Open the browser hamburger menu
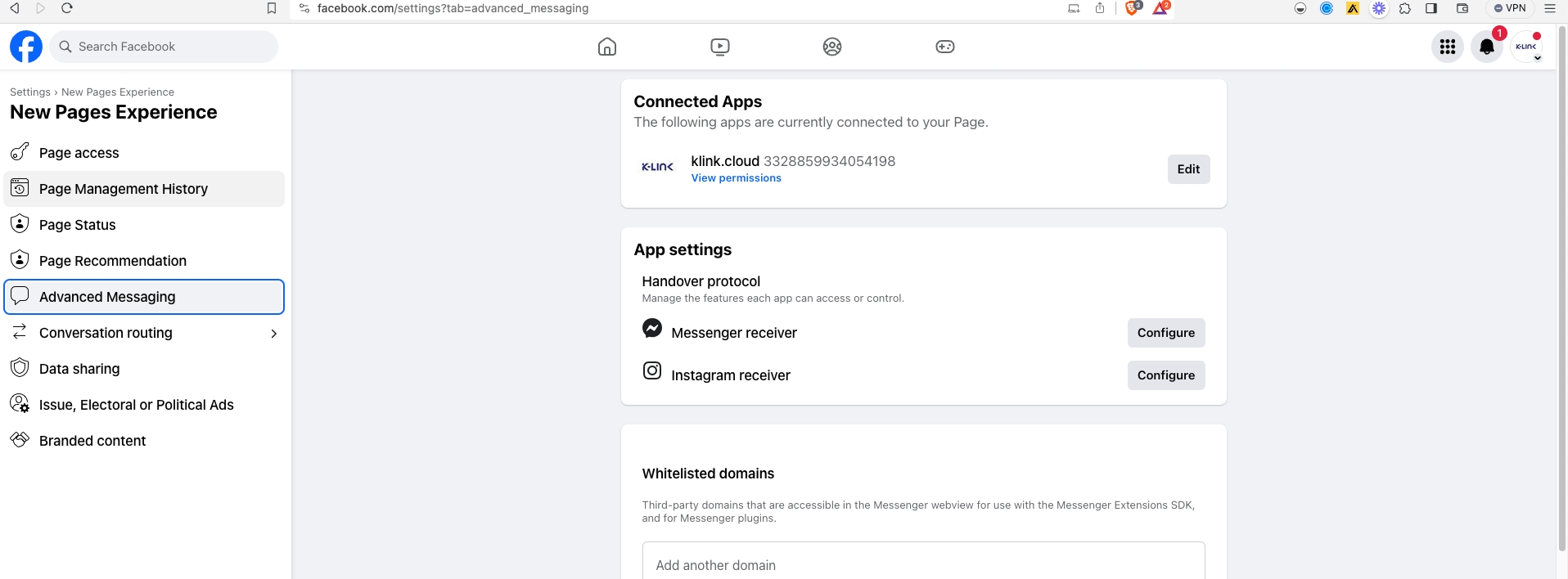The image size is (1568, 579). click(1549, 8)
